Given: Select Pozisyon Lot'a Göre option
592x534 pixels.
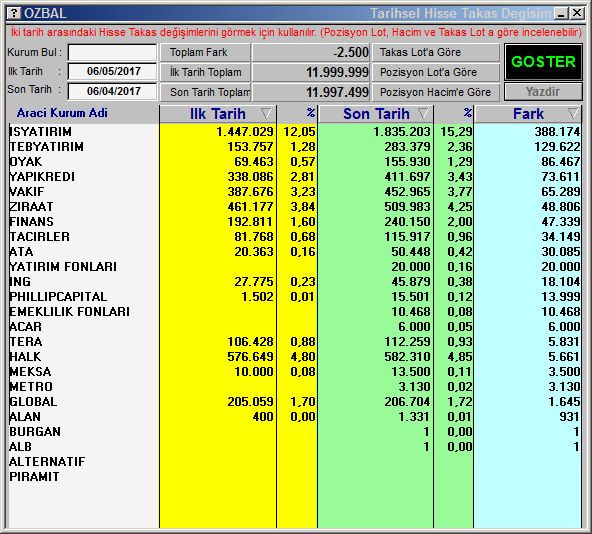Looking at the screenshot, I should (436, 72).
